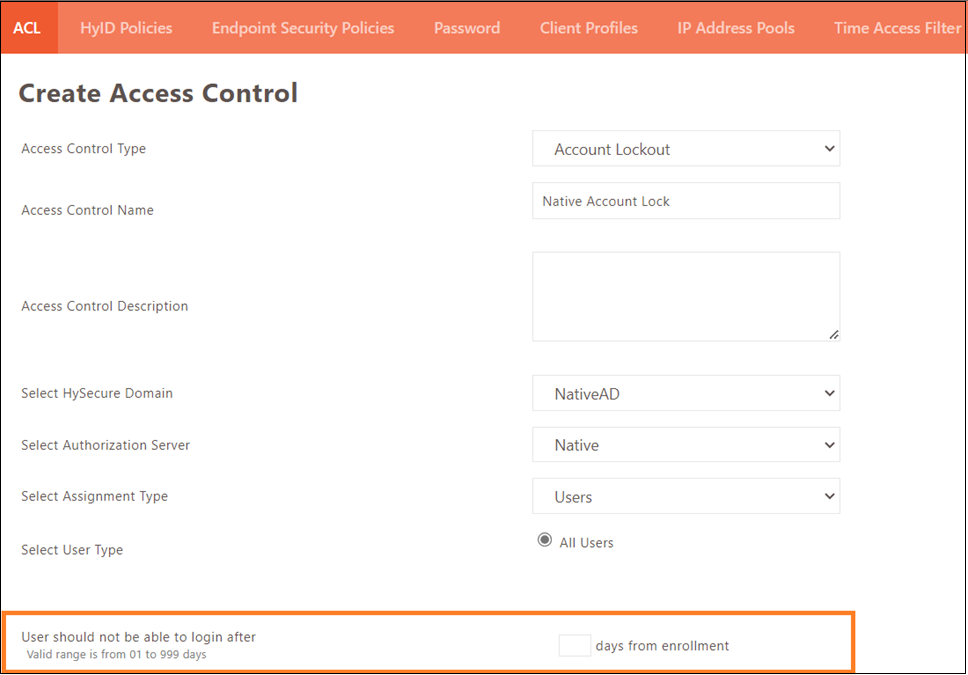Expand the Select Authorization Server dropdown
968x675 pixels.
[686, 445]
